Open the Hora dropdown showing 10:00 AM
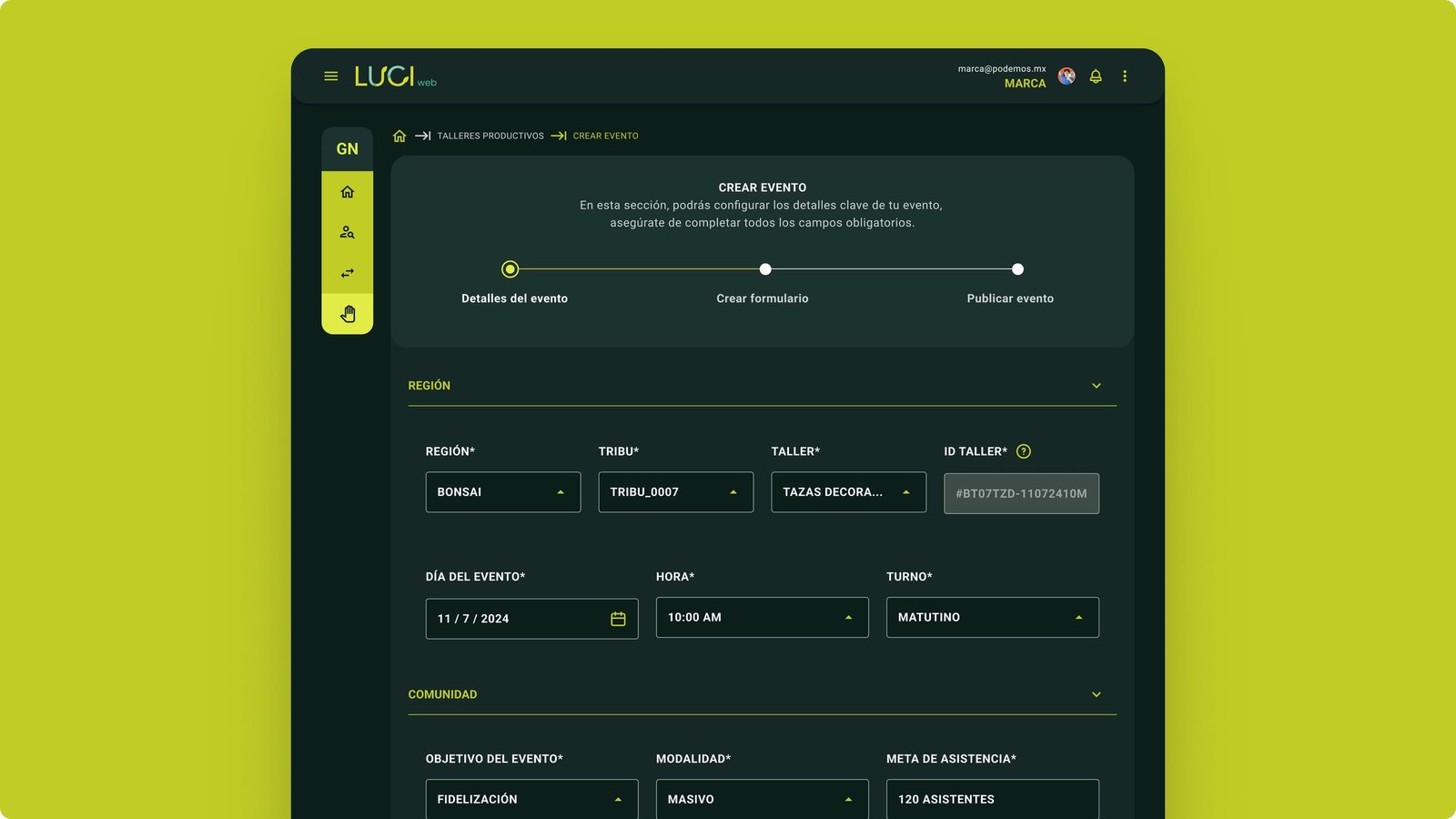 pos(763,617)
